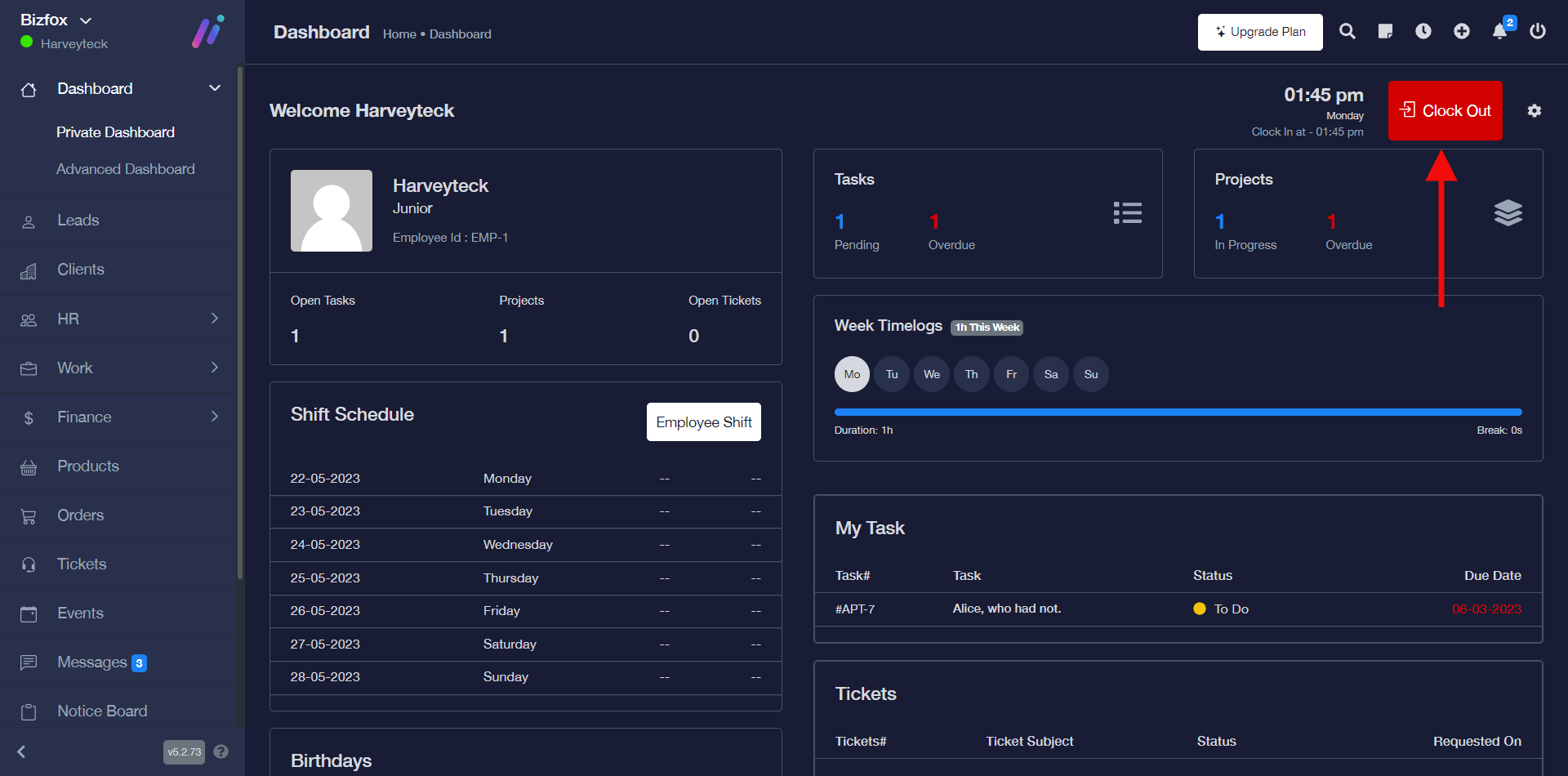Screen dimensions: 1568x776
Task: Select Su day in Week Timelogs
Action: tap(1090, 374)
